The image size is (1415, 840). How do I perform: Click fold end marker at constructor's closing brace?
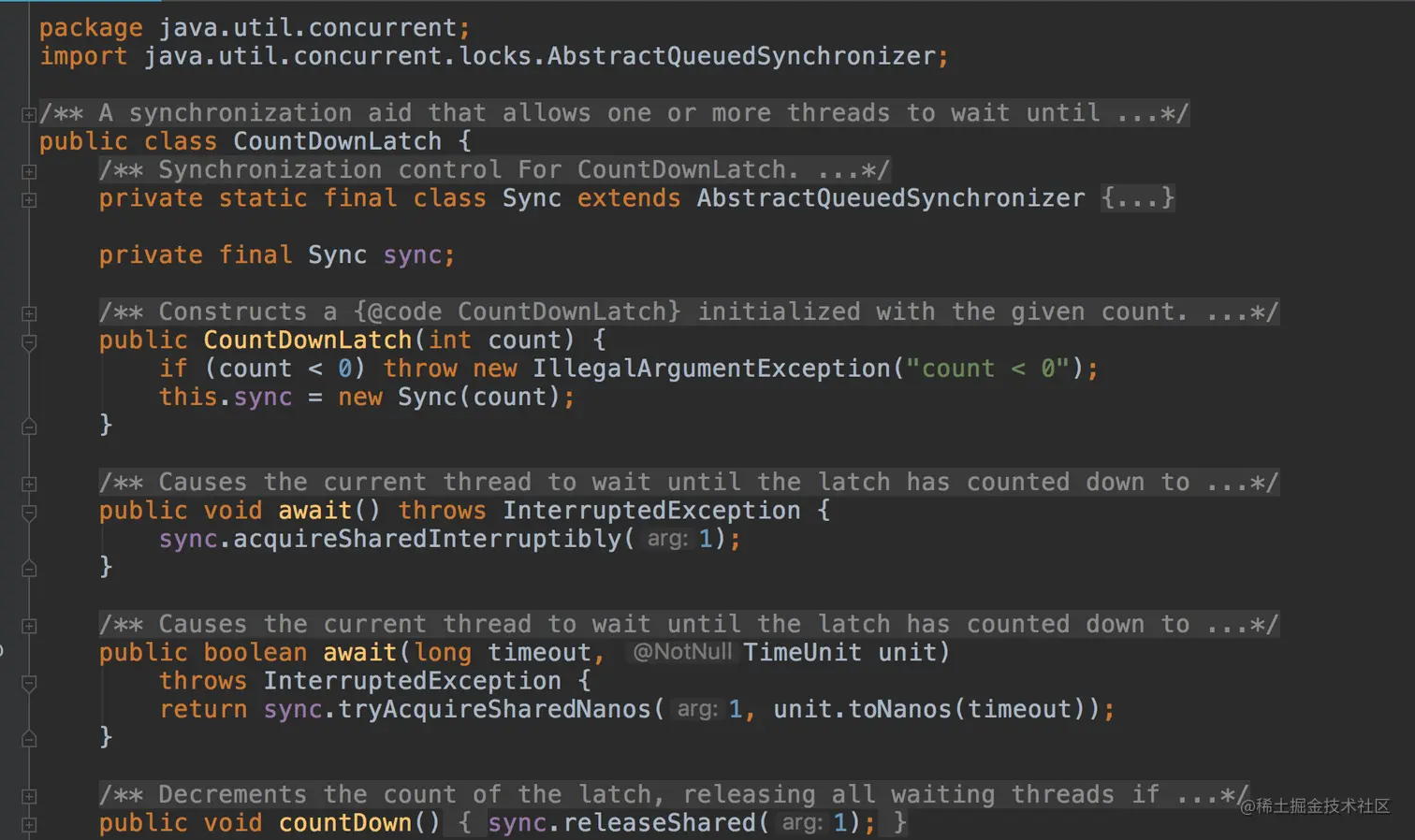[x=29, y=427]
